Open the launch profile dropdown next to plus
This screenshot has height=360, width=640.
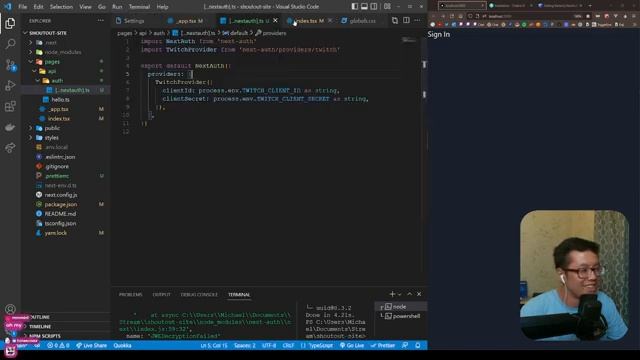coord(399,294)
